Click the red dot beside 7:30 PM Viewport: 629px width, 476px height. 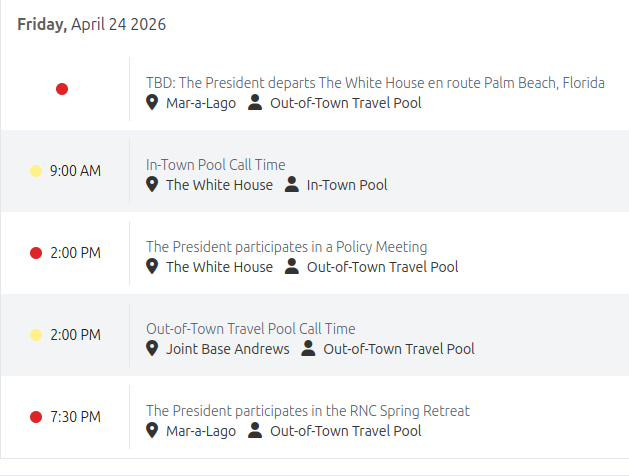coord(36,417)
